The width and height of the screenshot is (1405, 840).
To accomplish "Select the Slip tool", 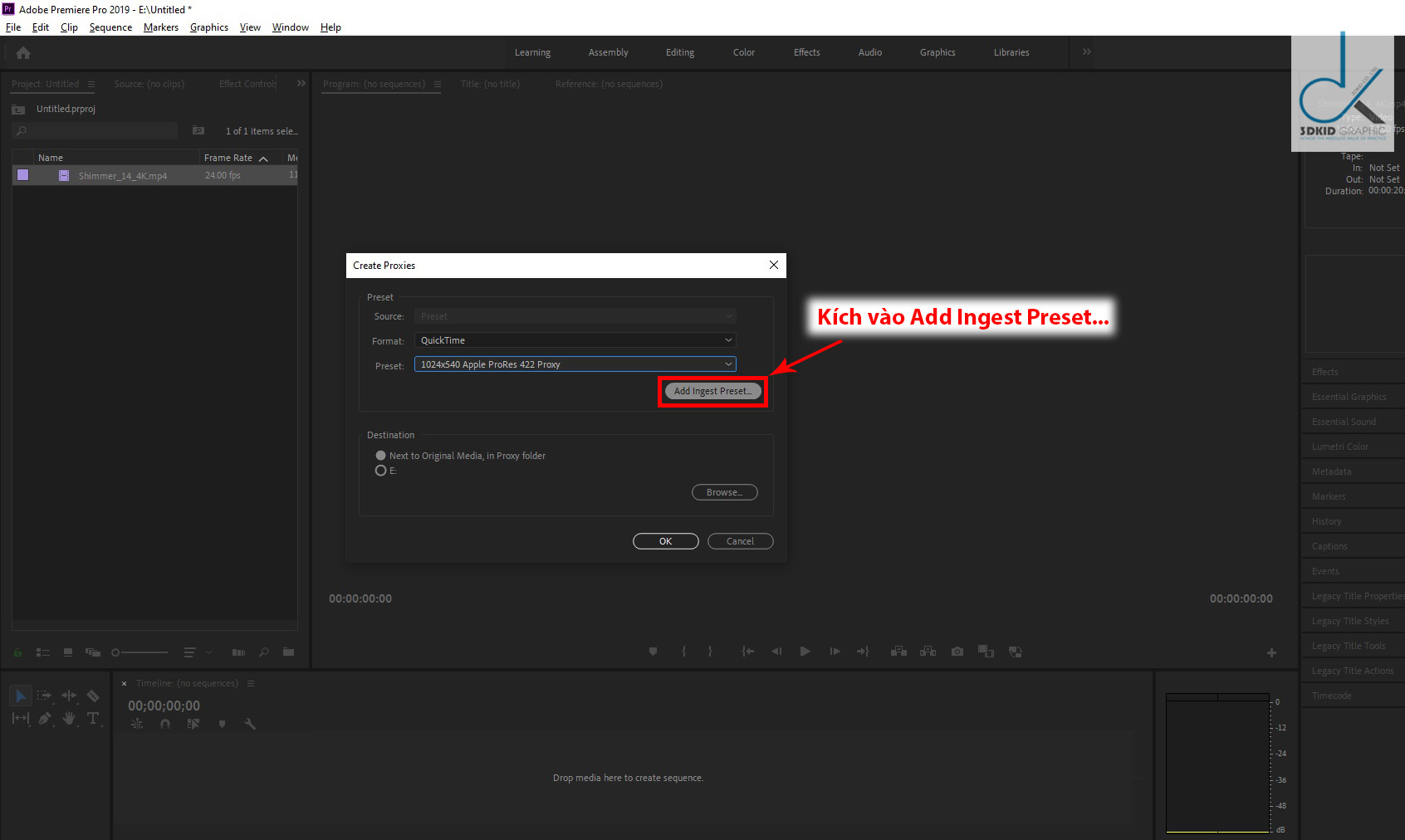I will pyautogui.click(x=21, y=718).
